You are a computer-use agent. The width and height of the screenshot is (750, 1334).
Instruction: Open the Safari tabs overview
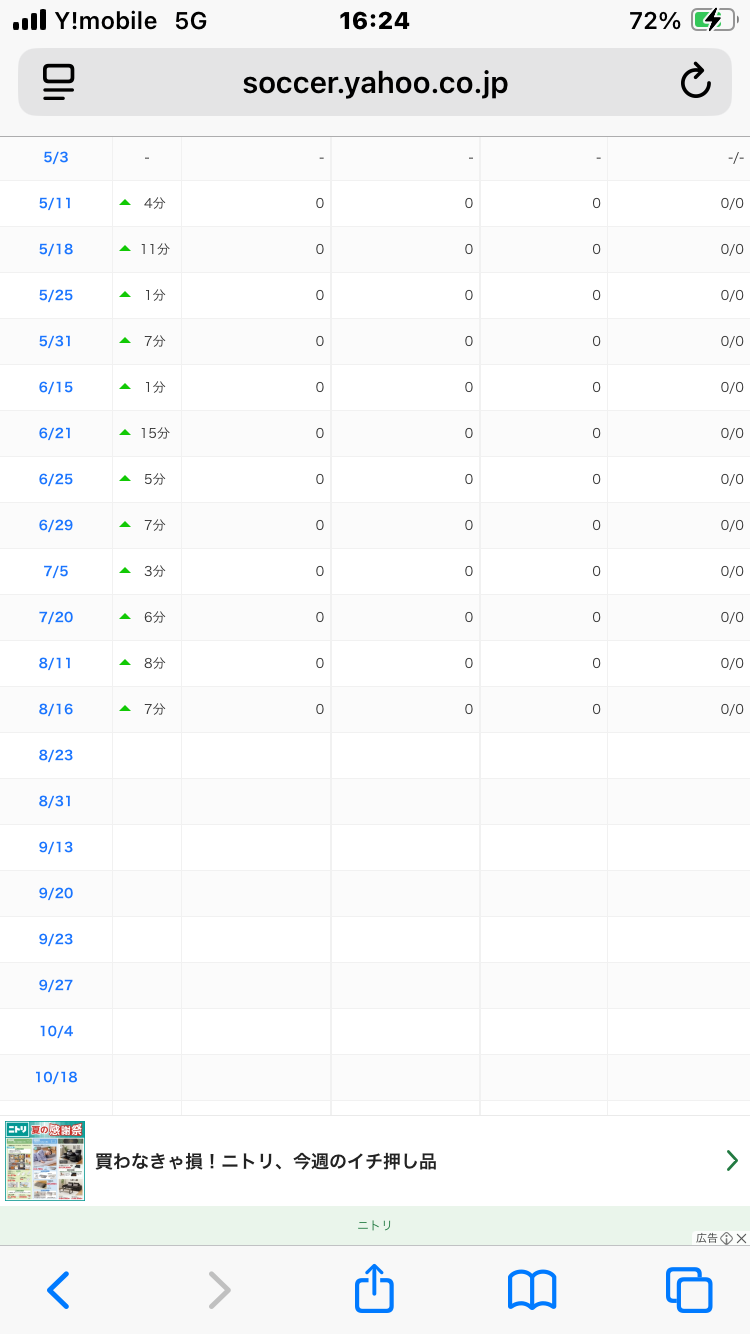click(689, 1290)
